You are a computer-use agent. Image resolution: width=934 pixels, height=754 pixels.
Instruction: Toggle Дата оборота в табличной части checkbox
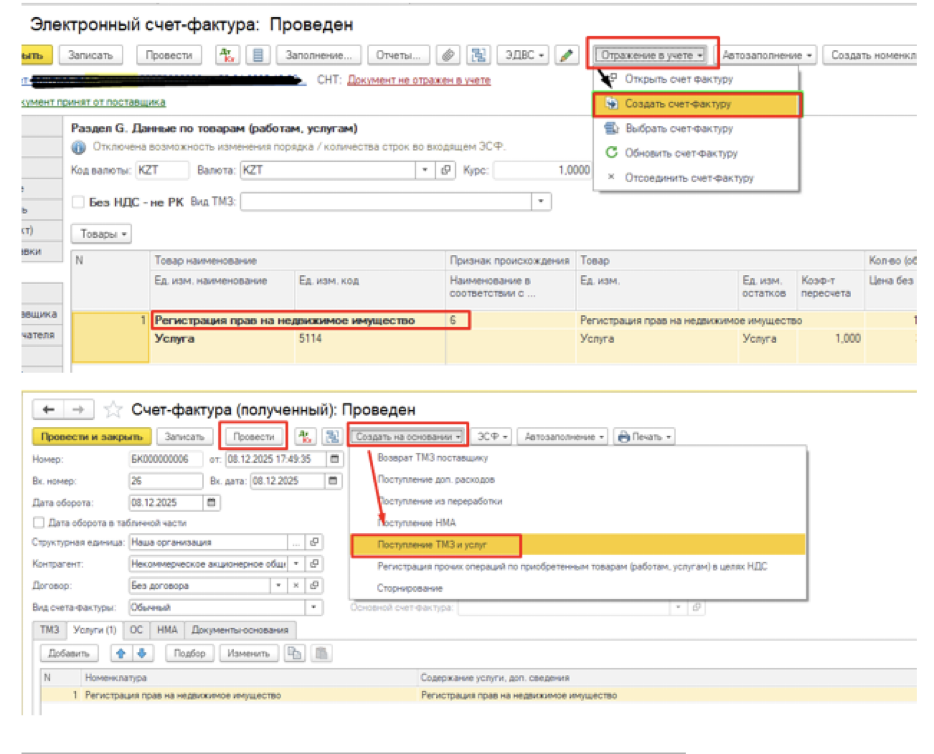pyautogui.click(x=39, y=522)
